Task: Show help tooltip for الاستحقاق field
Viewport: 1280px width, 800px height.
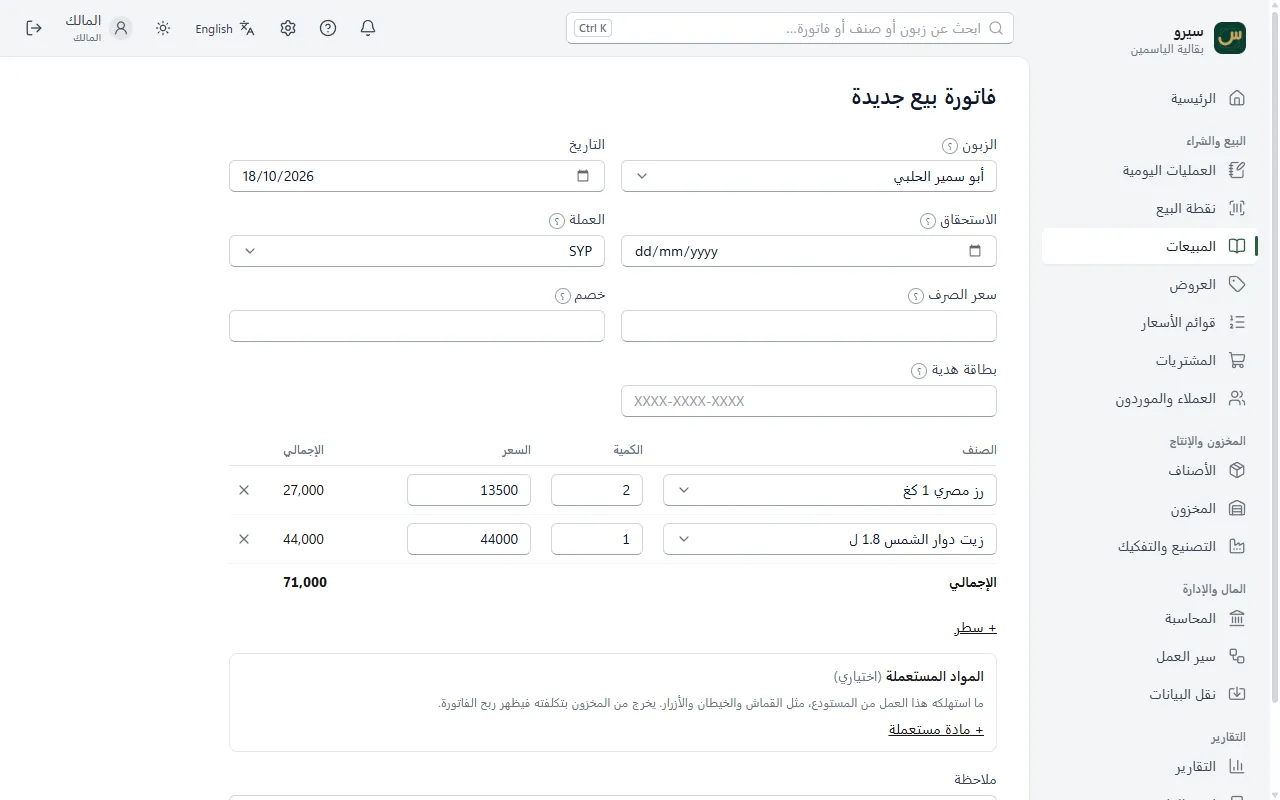Action: coord(928,220)
